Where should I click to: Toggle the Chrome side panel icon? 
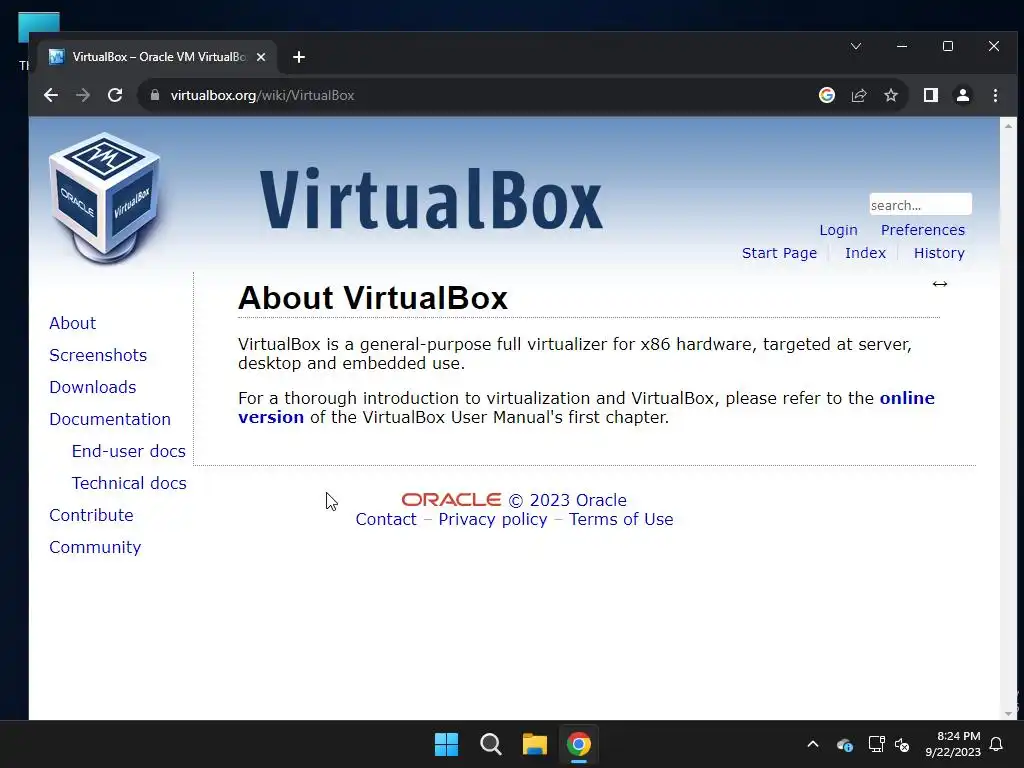(x=931, y=95)
